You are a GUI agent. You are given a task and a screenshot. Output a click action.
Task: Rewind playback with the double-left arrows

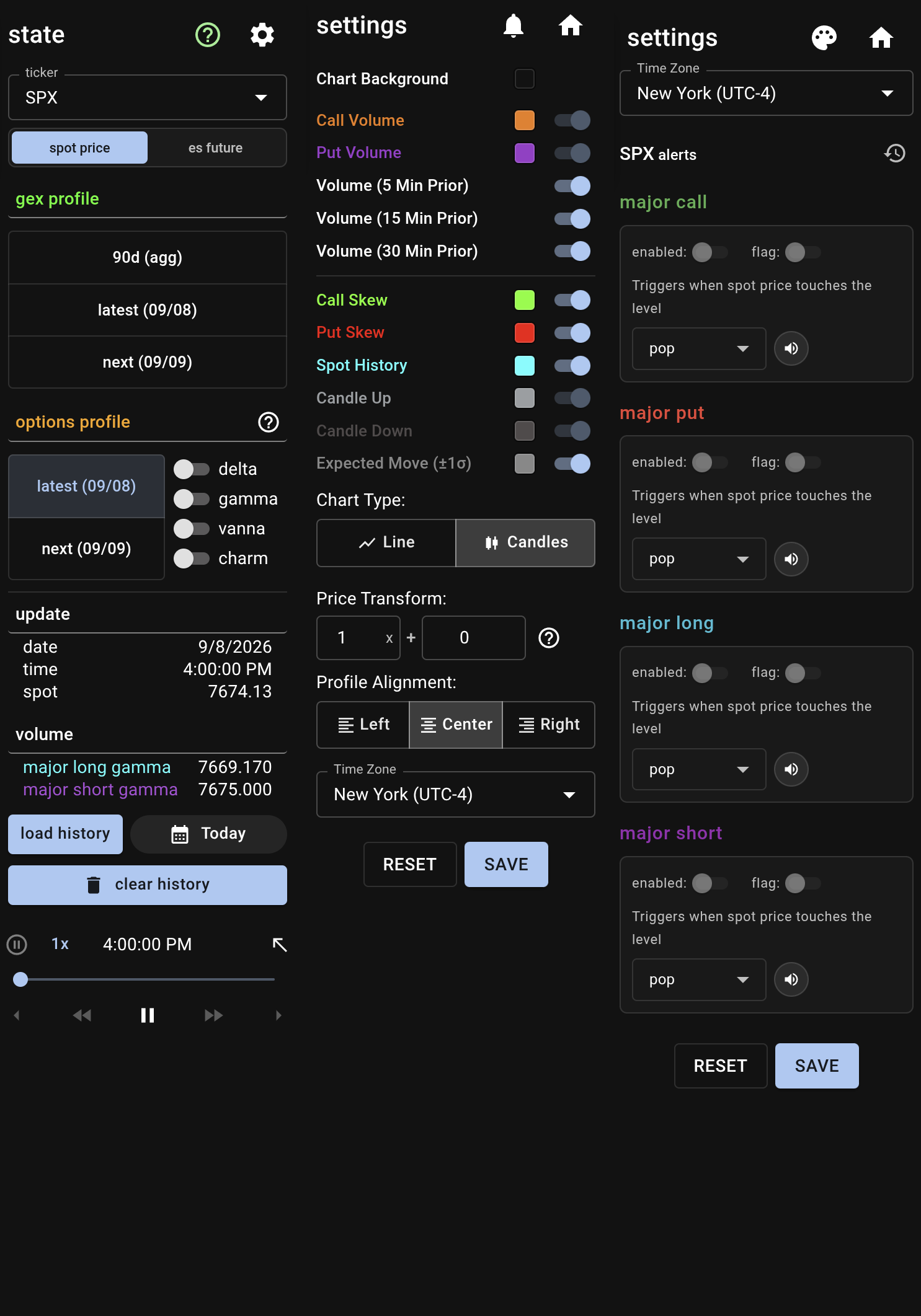(82, 1015)
